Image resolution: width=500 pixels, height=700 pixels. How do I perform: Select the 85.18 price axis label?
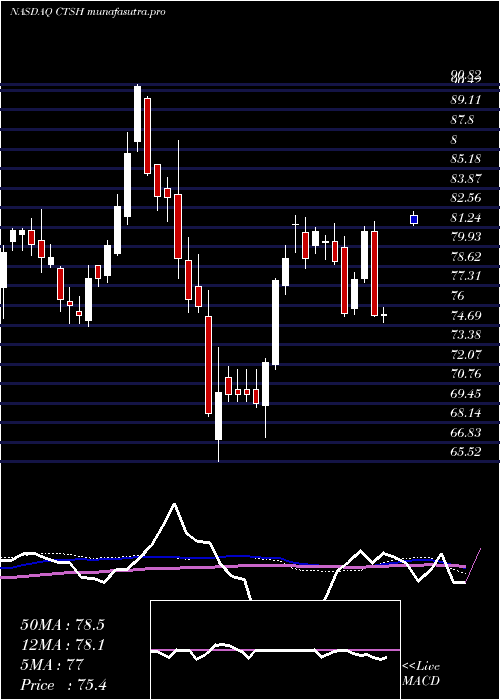tap(466, 159)
